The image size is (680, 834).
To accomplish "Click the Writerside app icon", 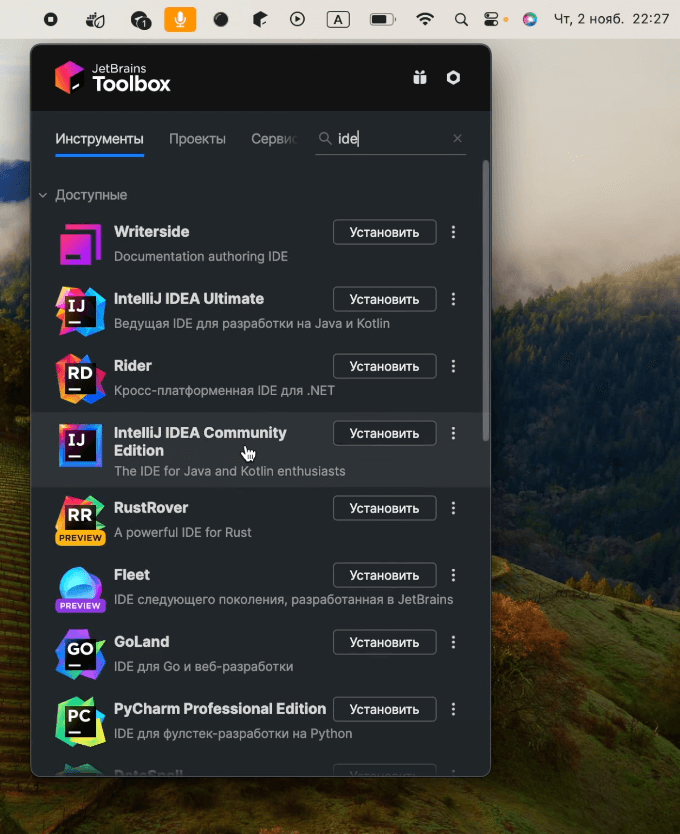I will tap(80, 244).
